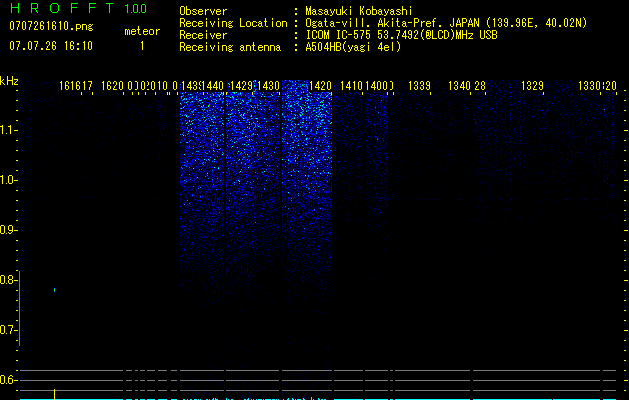Click the version number 1.00
Image resolution: width=629 pixels, height=400 pixels.
click(135, 9)
